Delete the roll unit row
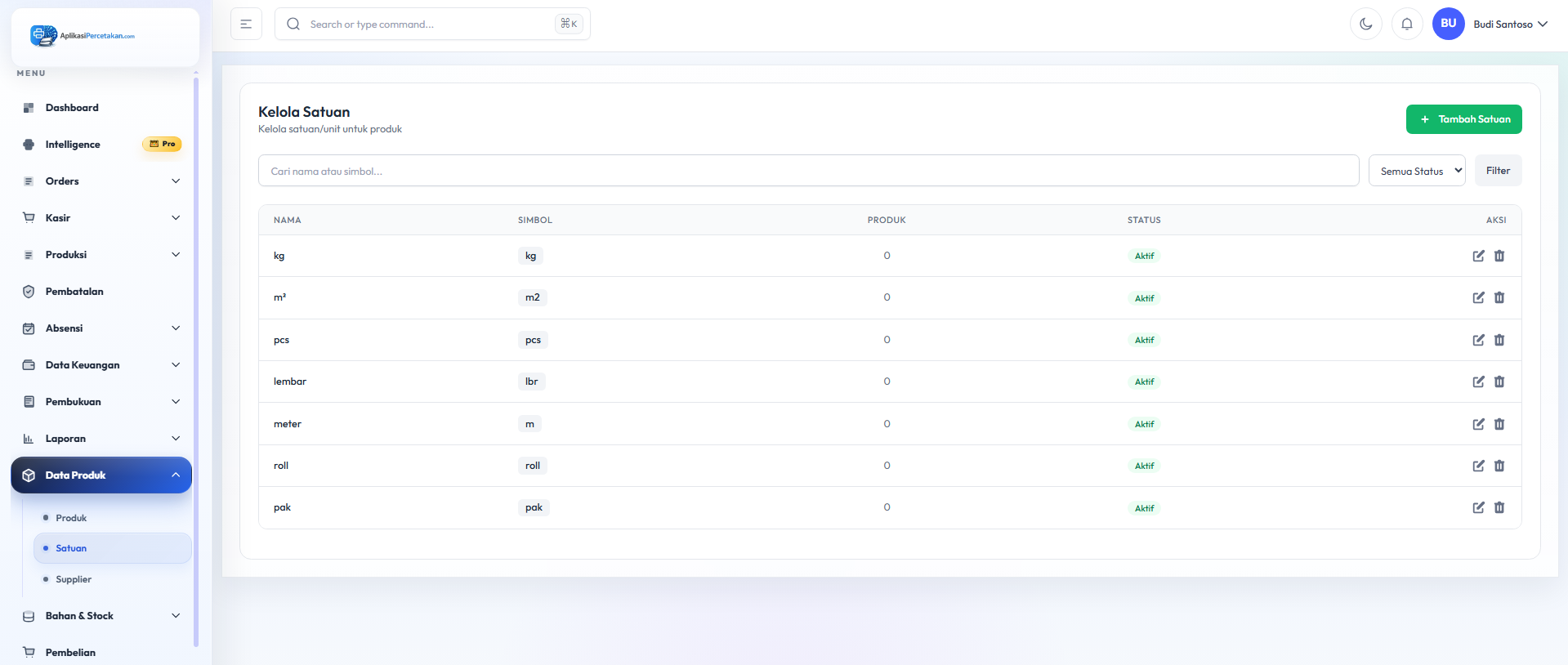The height and width of the screenshot is (665, 1568). click(1499, 466)
